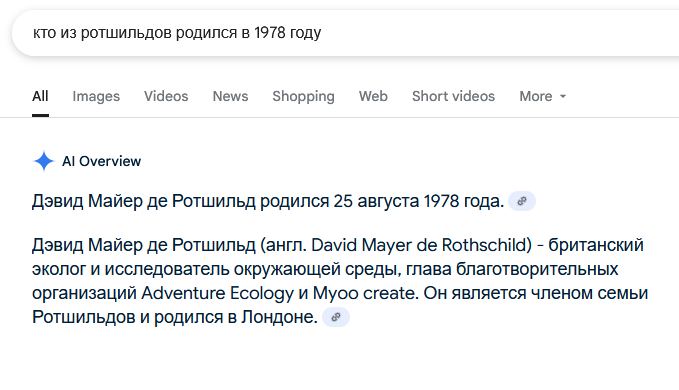Switch to the Videos tab
The image size is (679, 390).
point(166,96)
